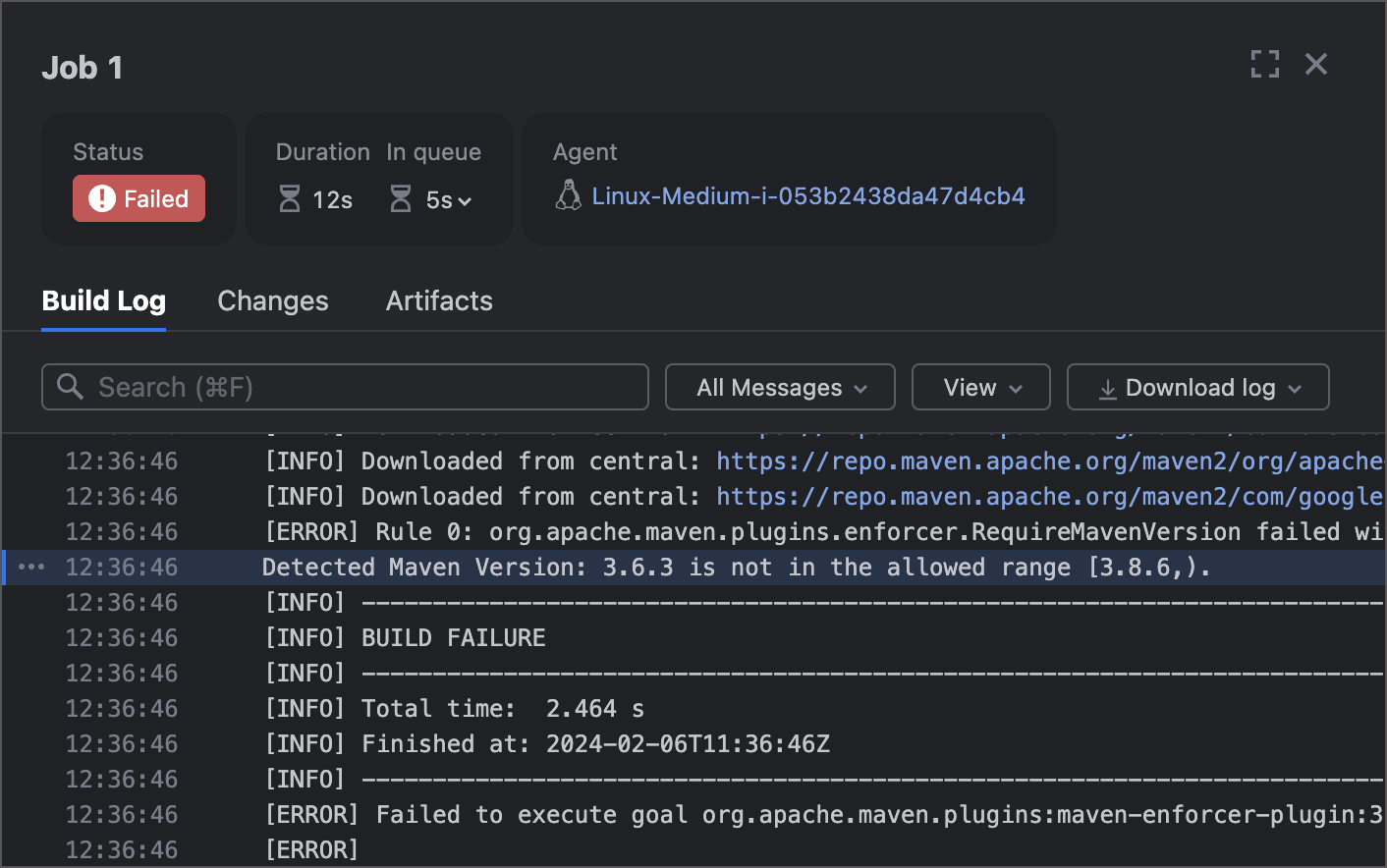The image size is (1387, 868).
Task: Click the Linux penguin agent icon
Action: tap(568, 195)
